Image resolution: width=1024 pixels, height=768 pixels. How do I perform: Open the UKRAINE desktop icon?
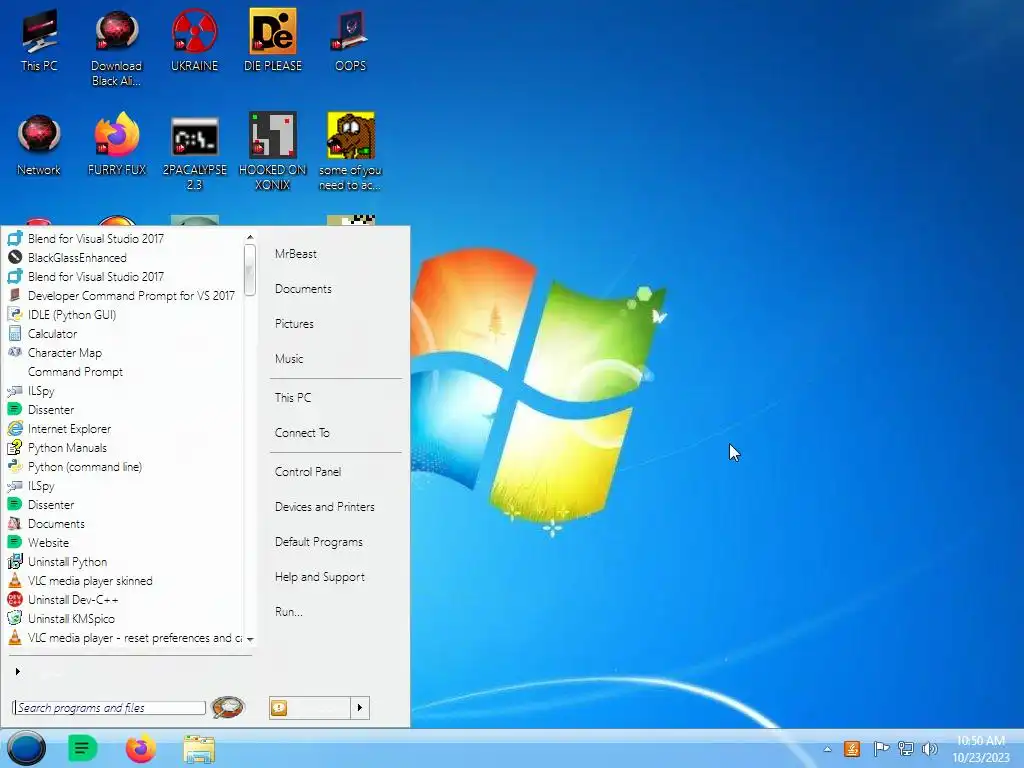coord(194,40)
